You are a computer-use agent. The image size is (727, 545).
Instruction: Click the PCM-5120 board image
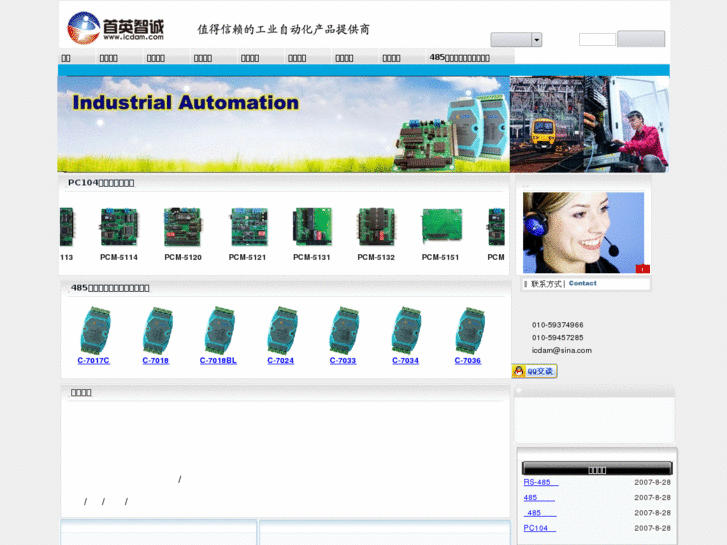[x=183, y=227]
